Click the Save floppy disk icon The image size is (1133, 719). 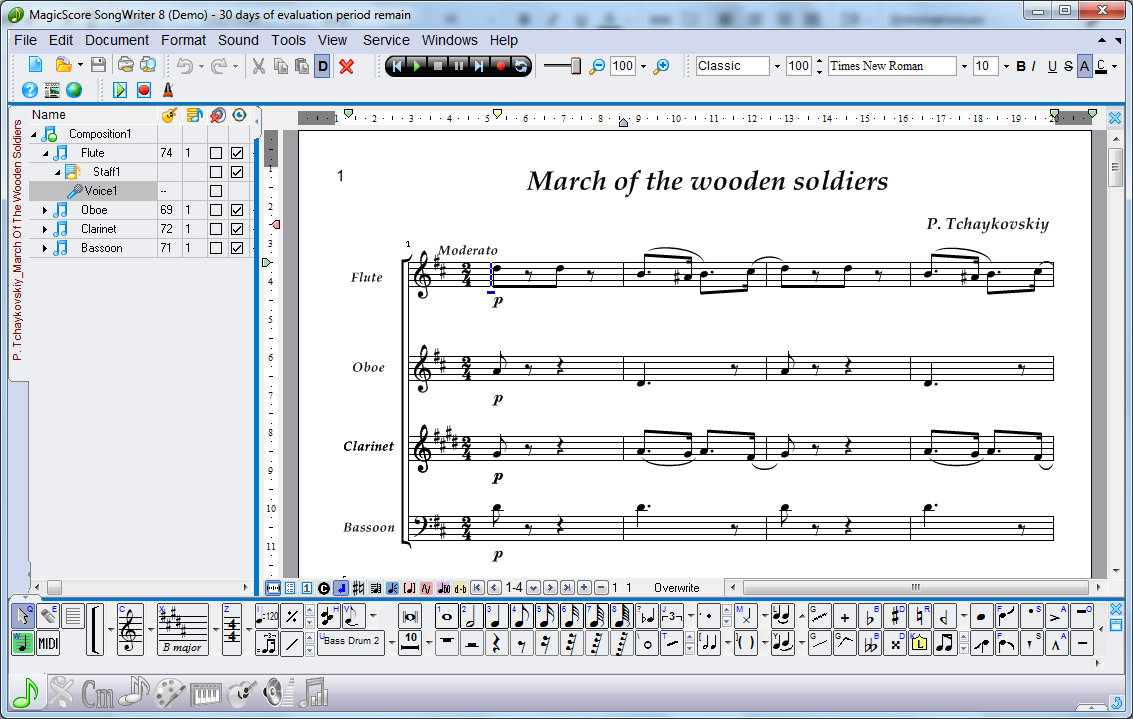pyautogui.click(x=98, y=66)
